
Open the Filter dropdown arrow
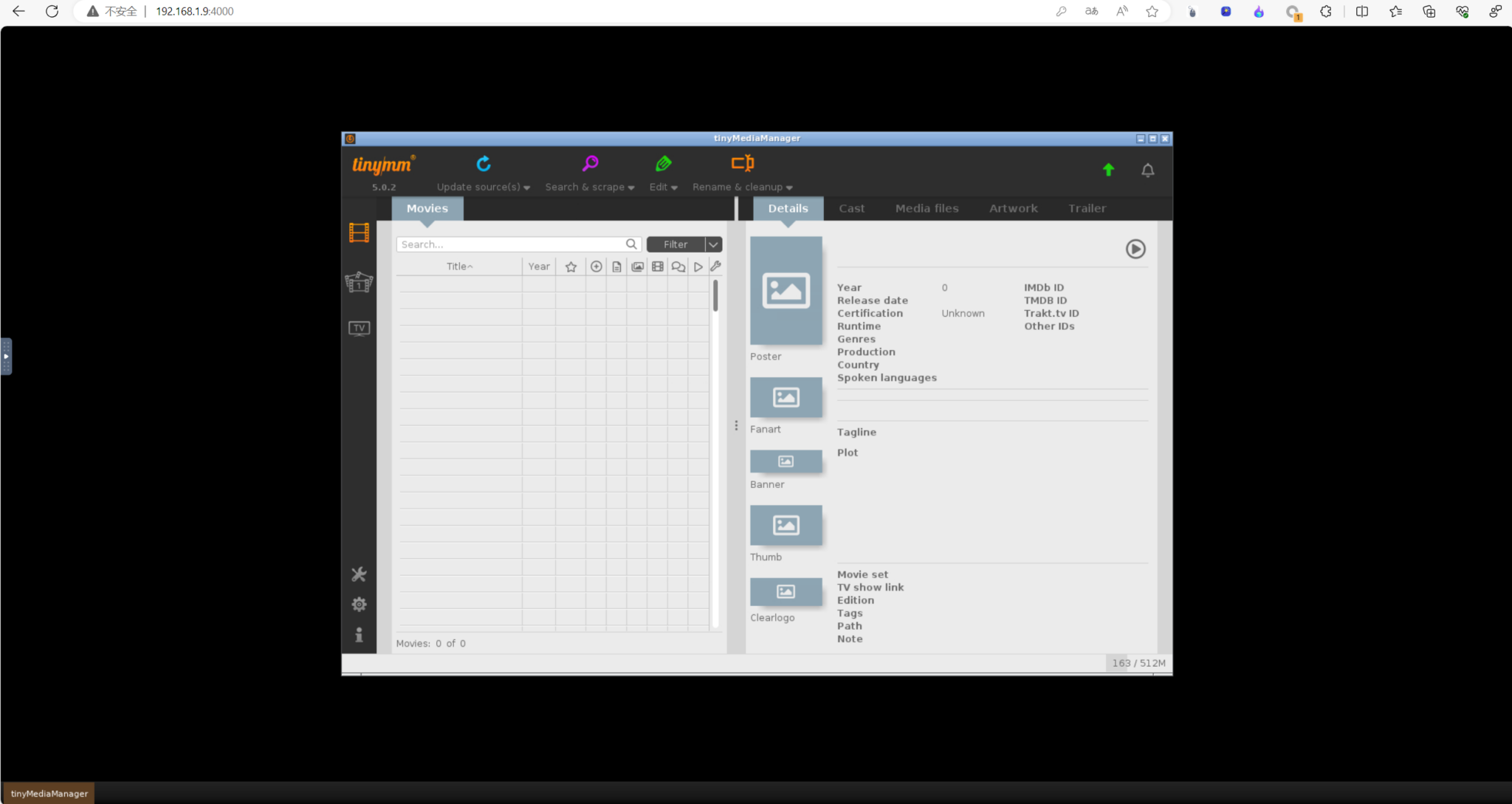[713, 244]
